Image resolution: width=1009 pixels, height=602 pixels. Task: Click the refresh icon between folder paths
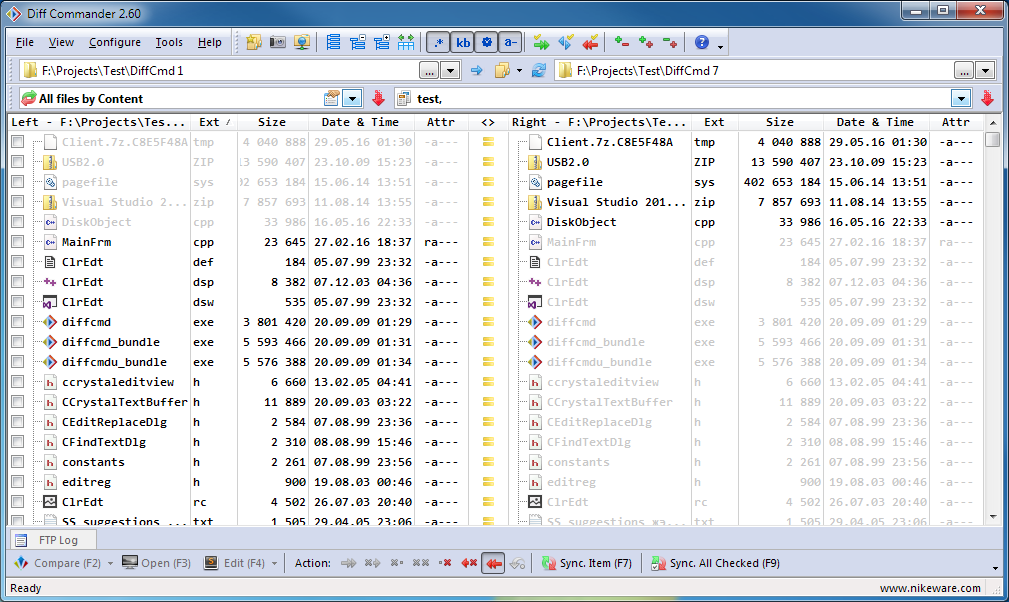[539, 71]
